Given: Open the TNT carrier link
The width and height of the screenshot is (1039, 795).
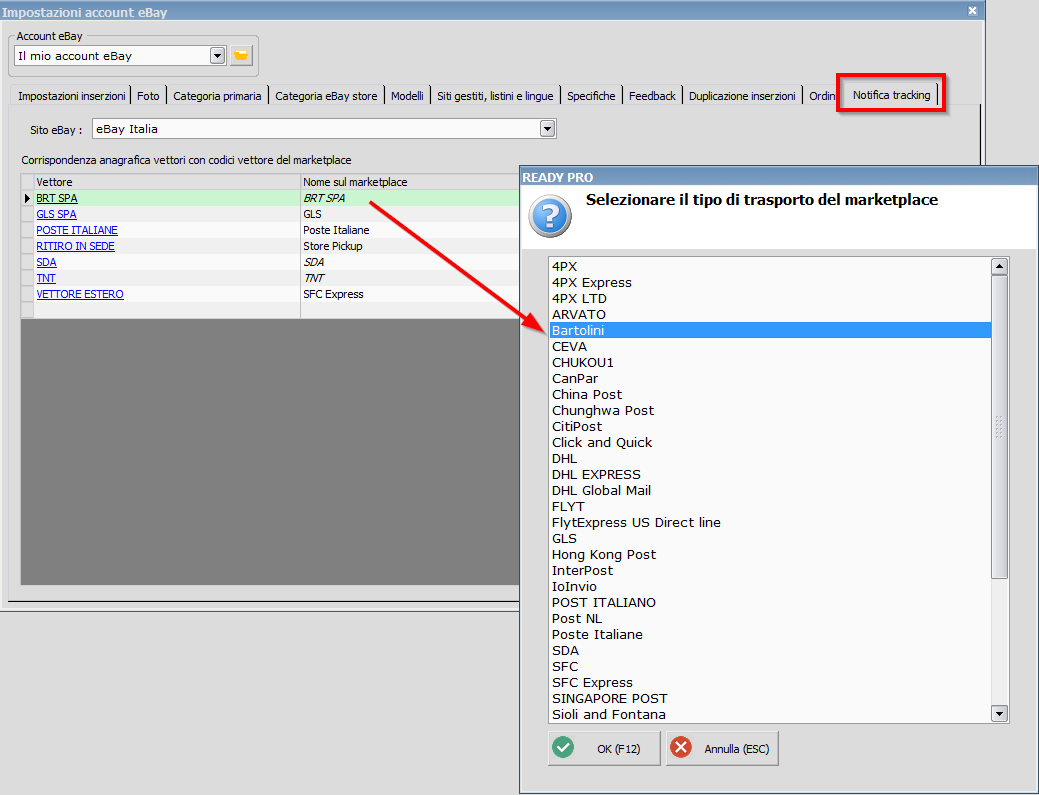Looking at the screenshot, I should [x=46, y=278].
